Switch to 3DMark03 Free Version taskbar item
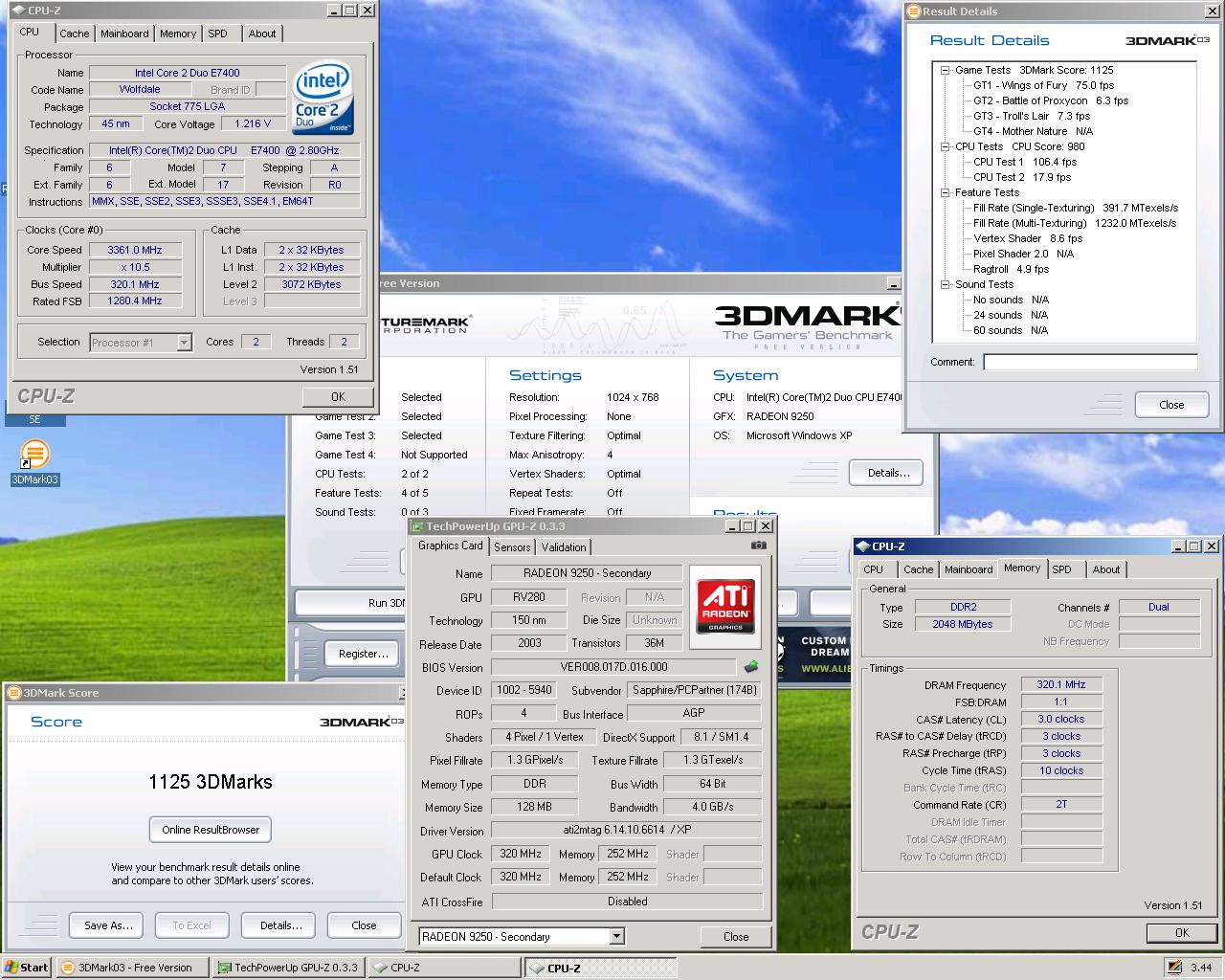The width and height of the screenshot is (1225, 980). 133,968
